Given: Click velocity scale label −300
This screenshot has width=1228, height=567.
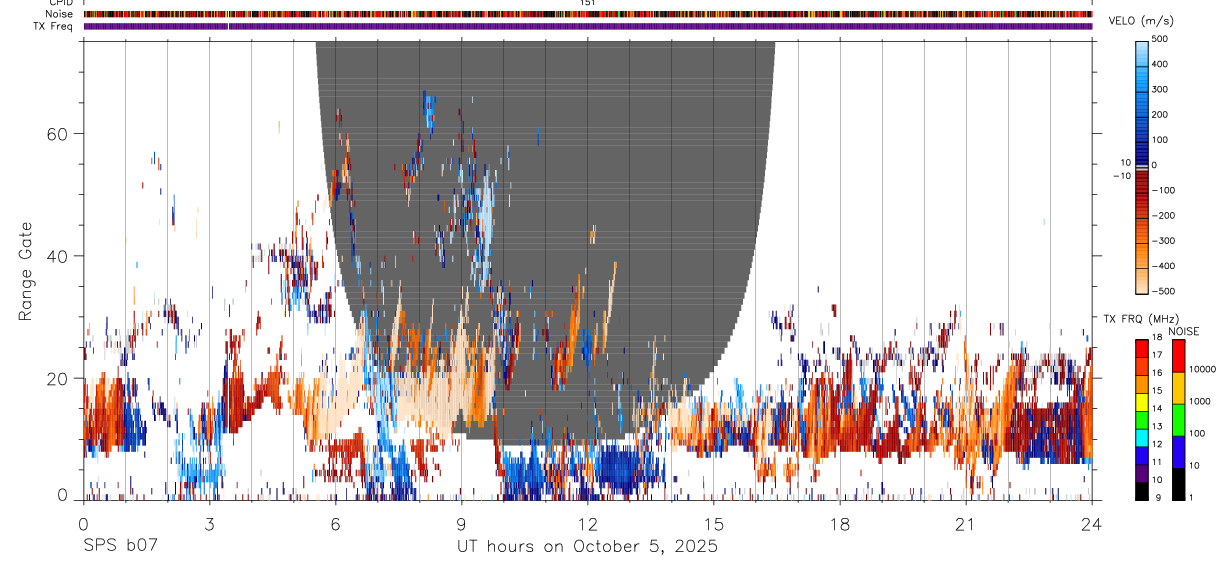Looking at the screenshot, I should coord(1162,241).
